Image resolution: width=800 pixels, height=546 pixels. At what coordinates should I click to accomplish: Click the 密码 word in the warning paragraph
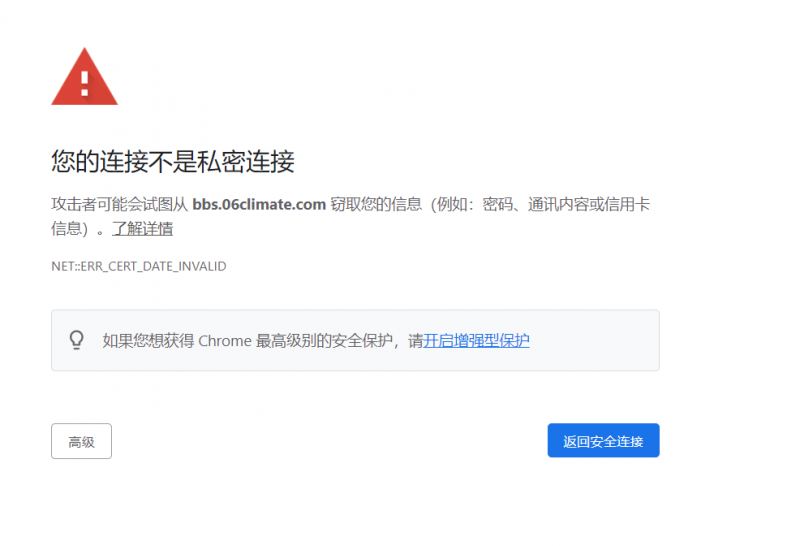[x=497, y=205]
